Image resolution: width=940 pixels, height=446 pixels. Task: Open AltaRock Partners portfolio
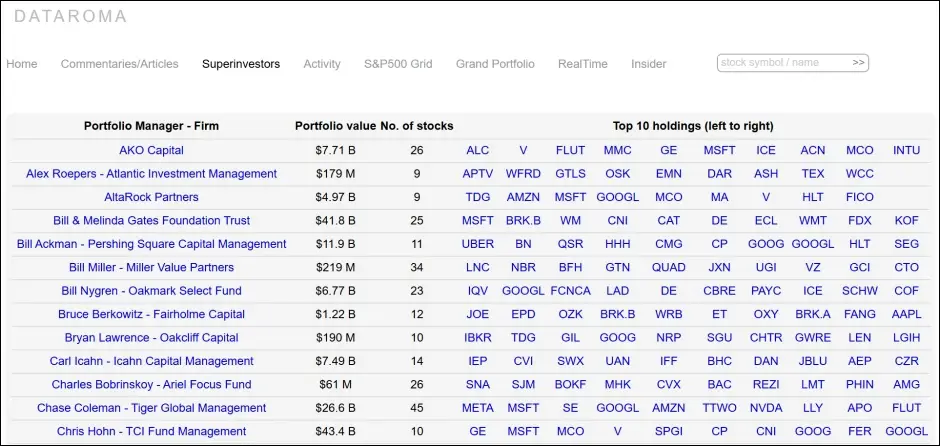[x=152, y=197]
